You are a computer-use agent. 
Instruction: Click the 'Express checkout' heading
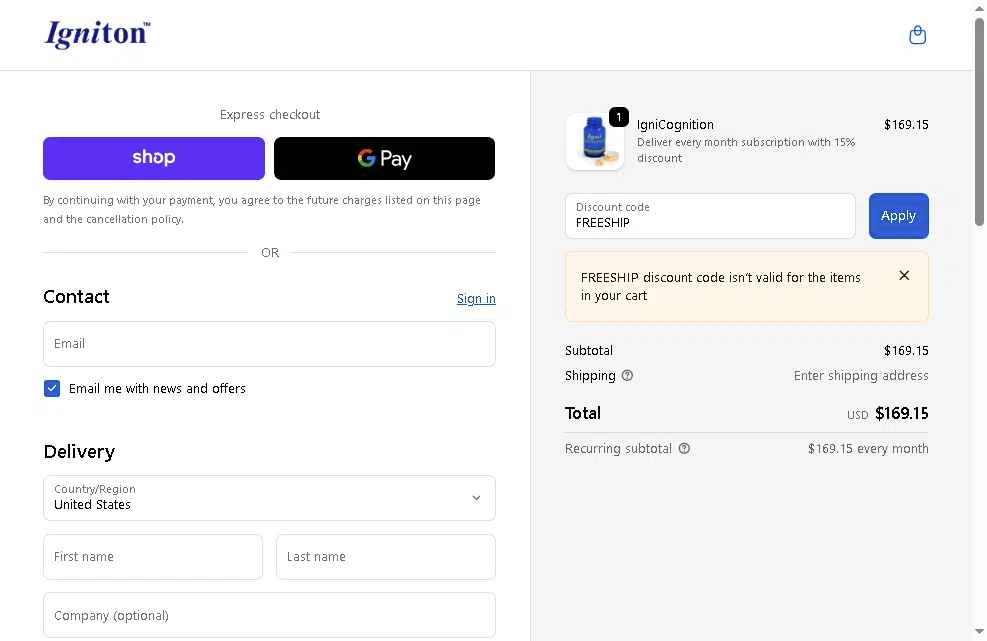click(269, 115)
